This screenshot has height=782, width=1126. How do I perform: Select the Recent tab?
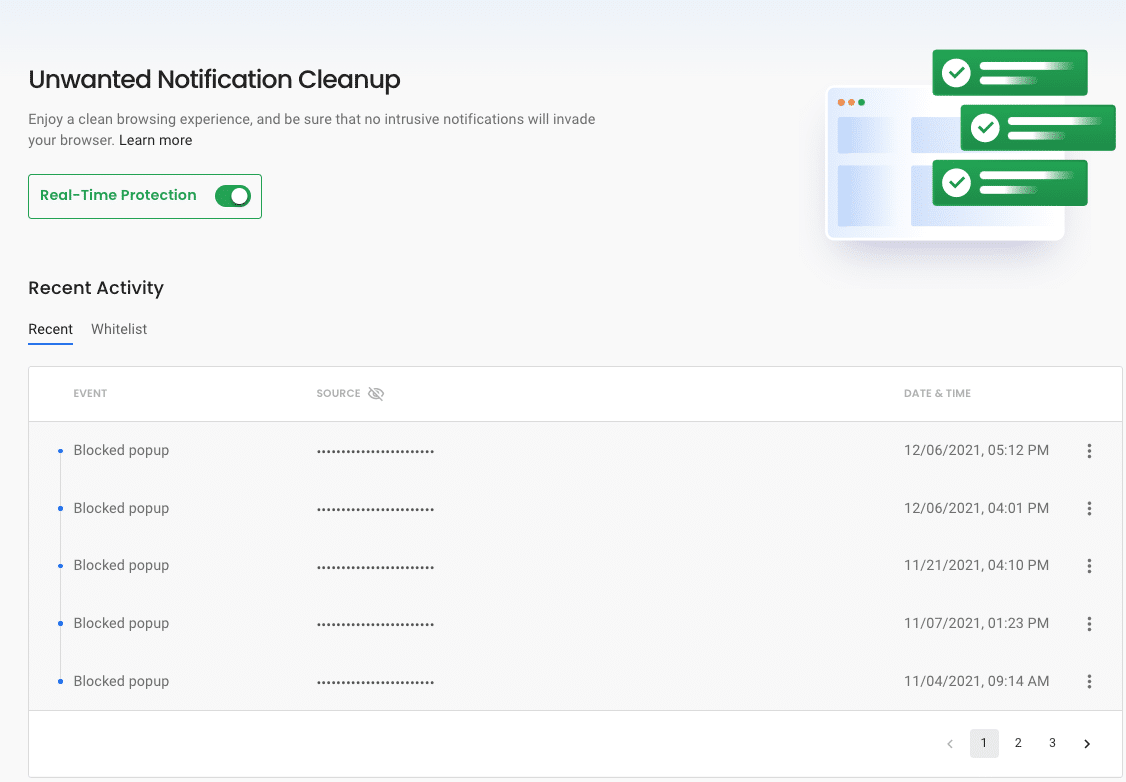coord(50,329)
